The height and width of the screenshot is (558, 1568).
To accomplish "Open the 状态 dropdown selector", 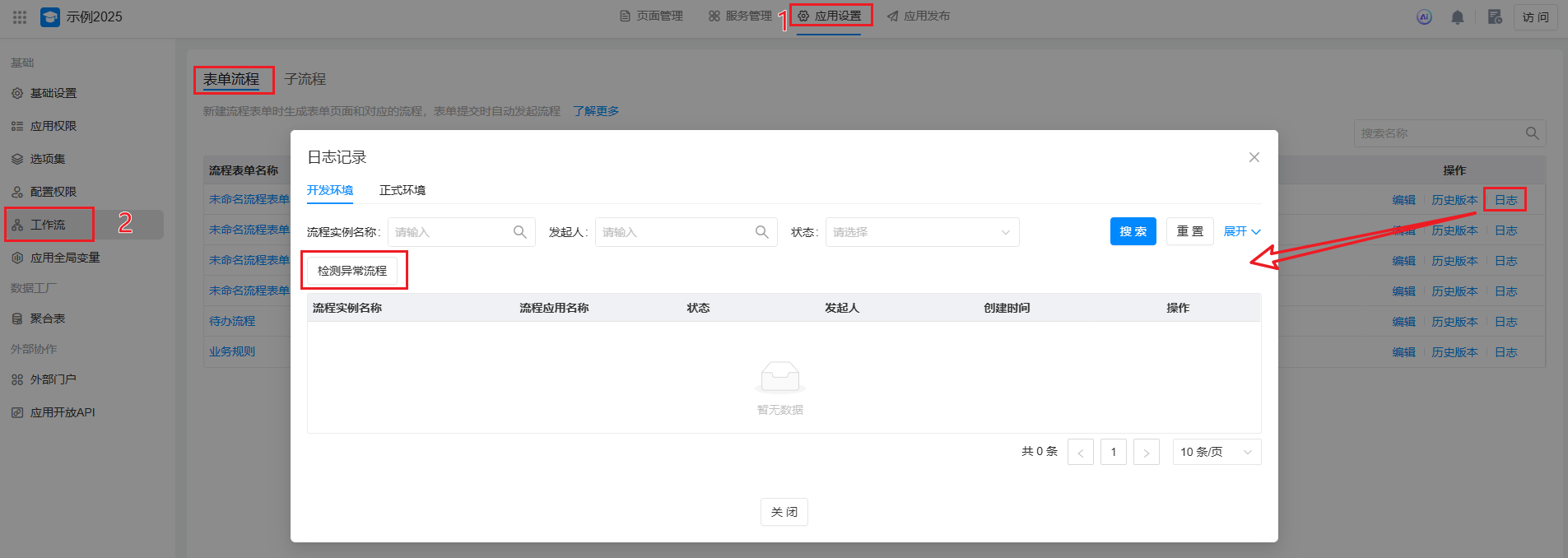I will click(x=922, y=232).
